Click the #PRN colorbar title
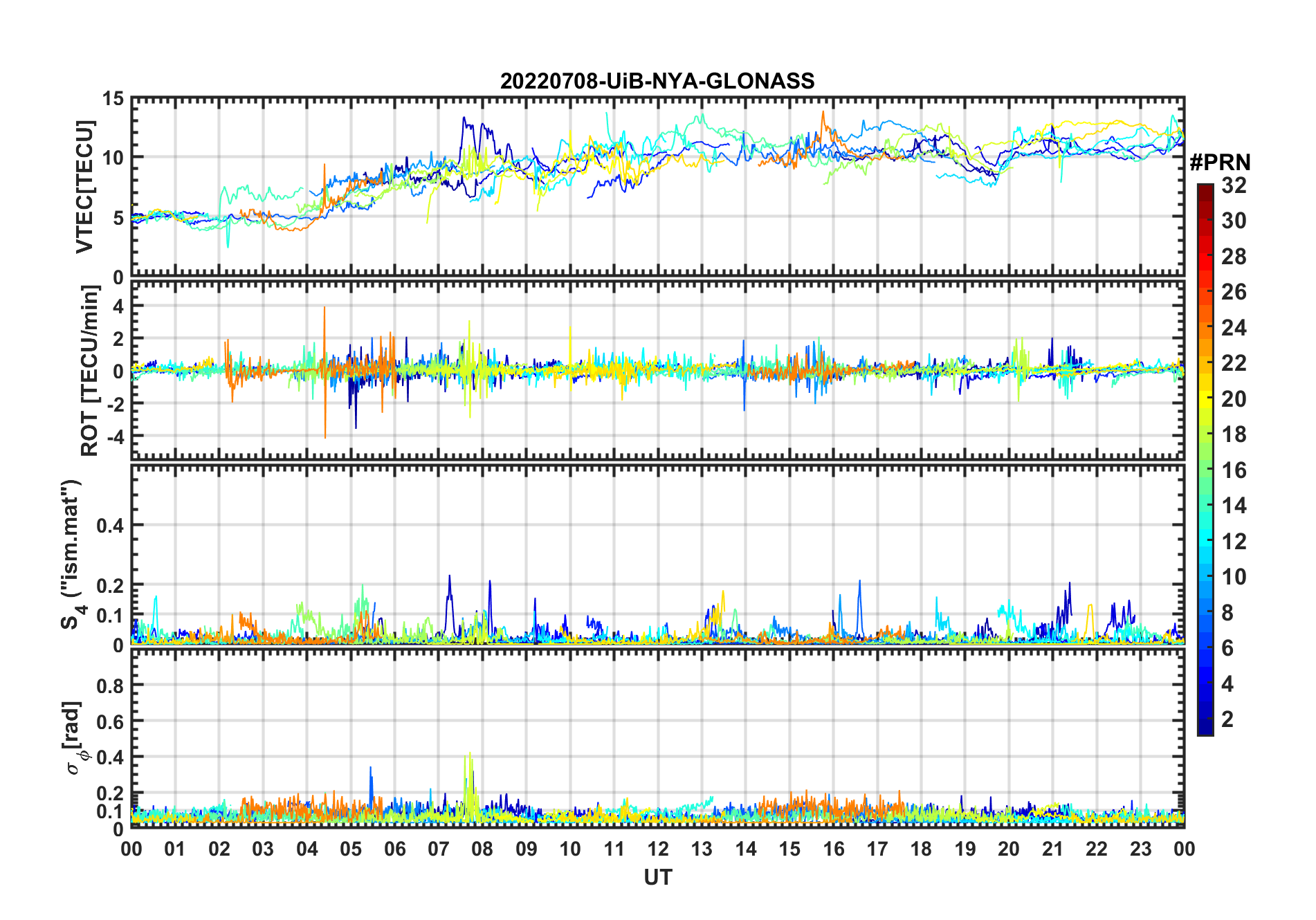This screenshot has height=920, width=1316. (1220, 163)
